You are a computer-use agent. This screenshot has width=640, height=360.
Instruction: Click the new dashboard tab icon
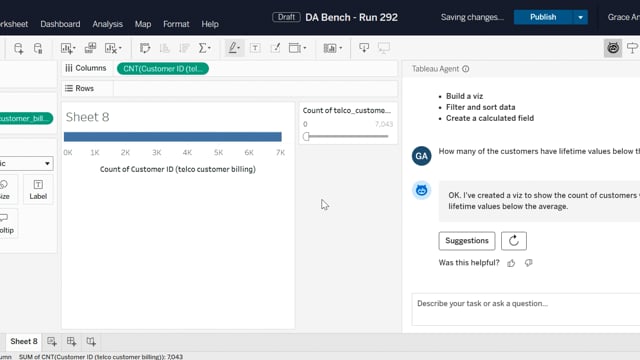pyautogui.click(x=71, y=342)
